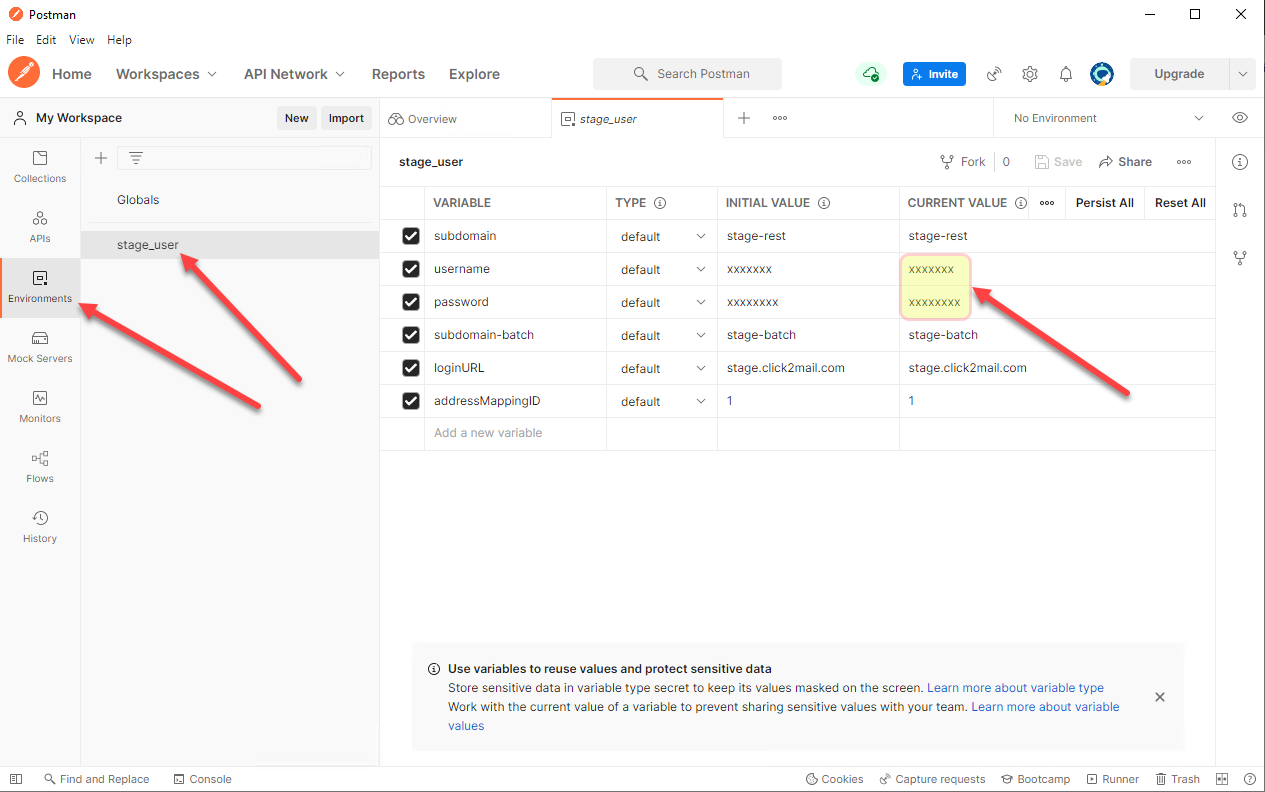This screenshot has width=1265, height=792.
Task: Open column options ellipsis beside Current Value
Action: click(1047, 203)
